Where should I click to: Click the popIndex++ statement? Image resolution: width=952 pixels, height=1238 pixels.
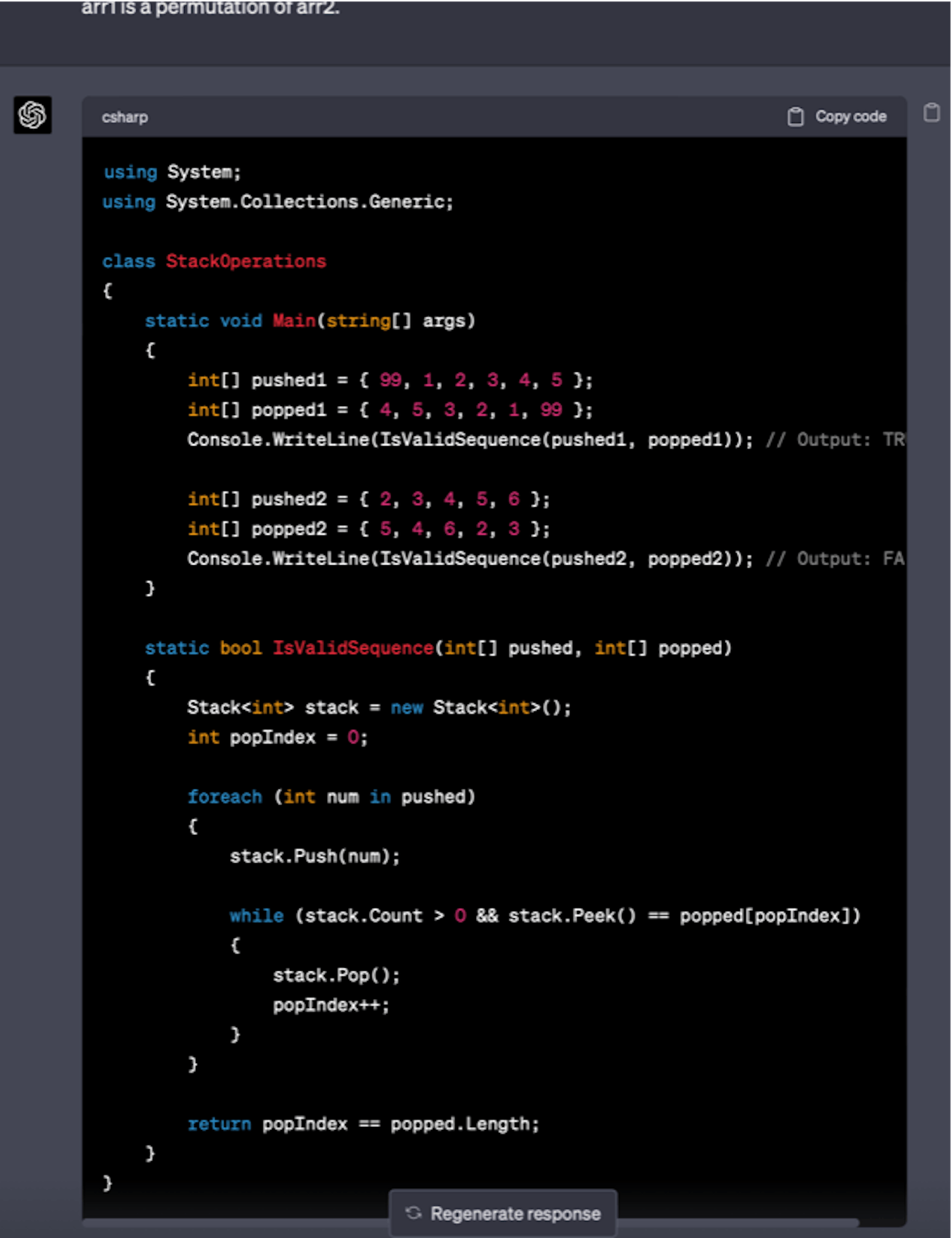(330, 1005)
